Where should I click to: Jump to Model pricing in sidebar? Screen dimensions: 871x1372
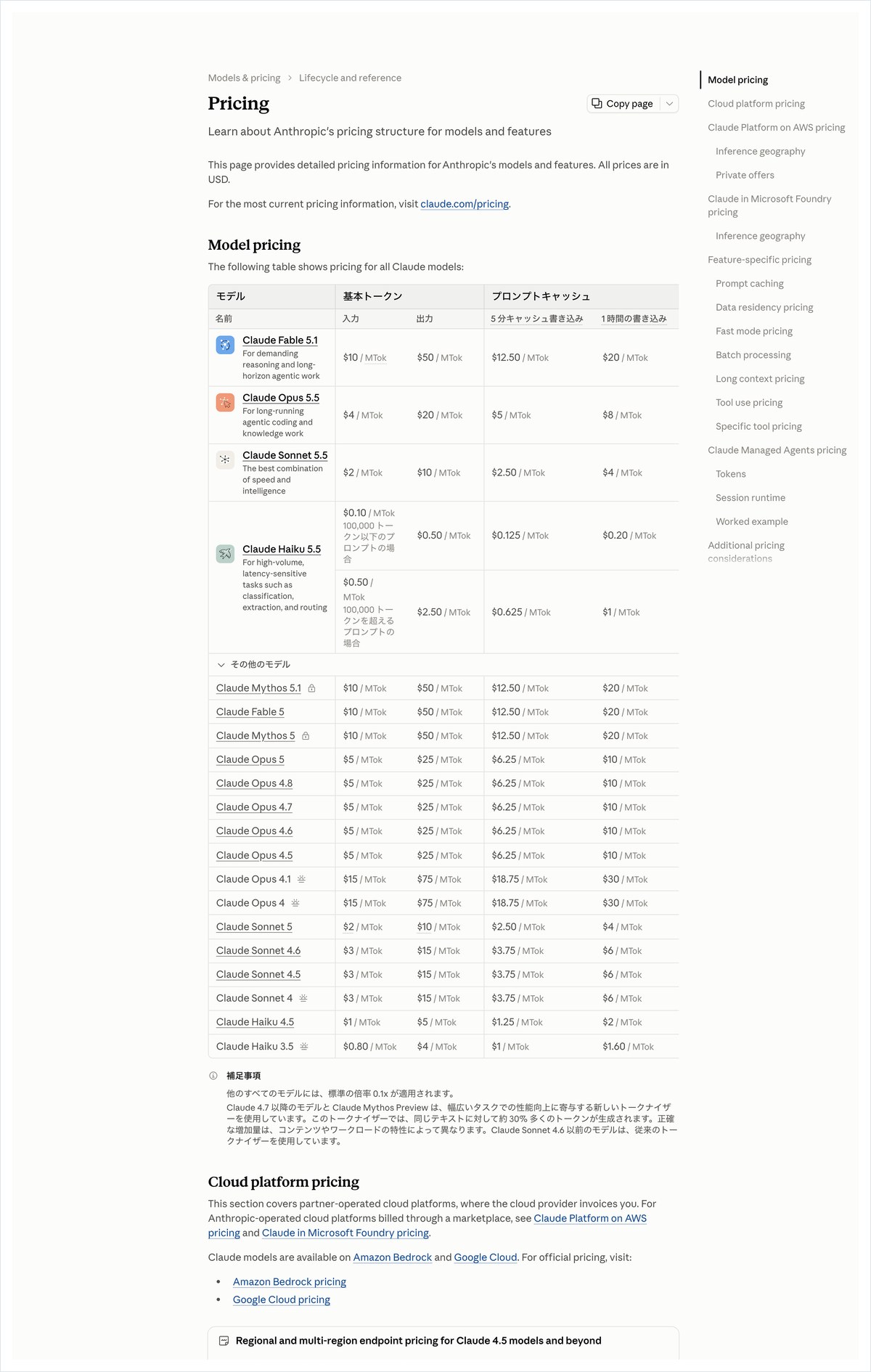pos(738,80)
